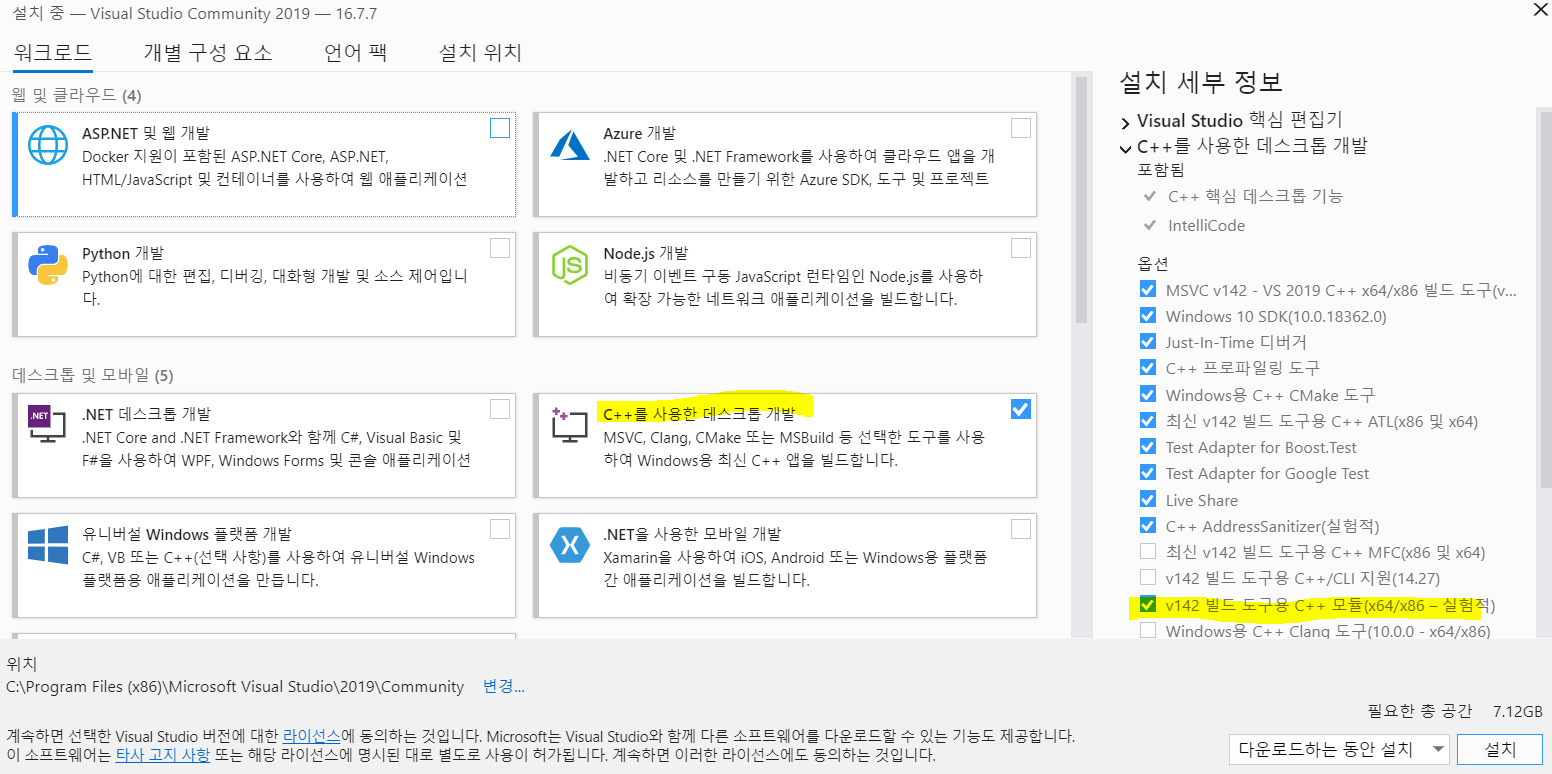Uncheck Test Adapter for Boost.Test
Image resolution: width=1552 pixels, height=774 pixels.
point(1148,447)
